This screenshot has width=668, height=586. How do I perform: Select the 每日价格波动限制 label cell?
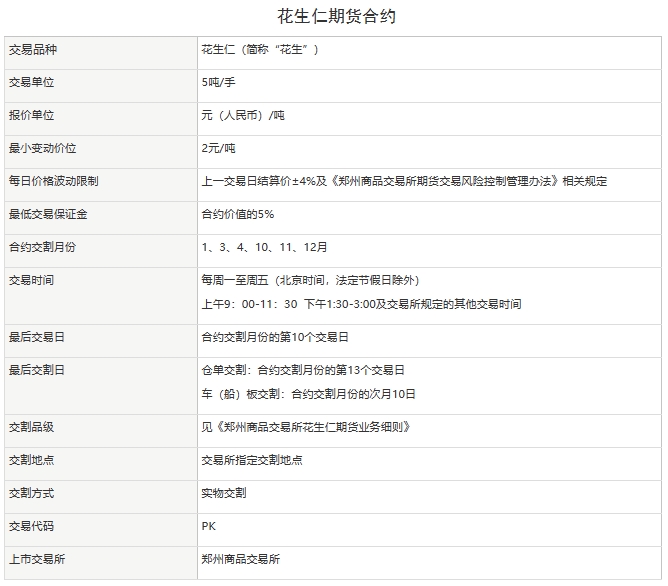[x=53, y=181]
